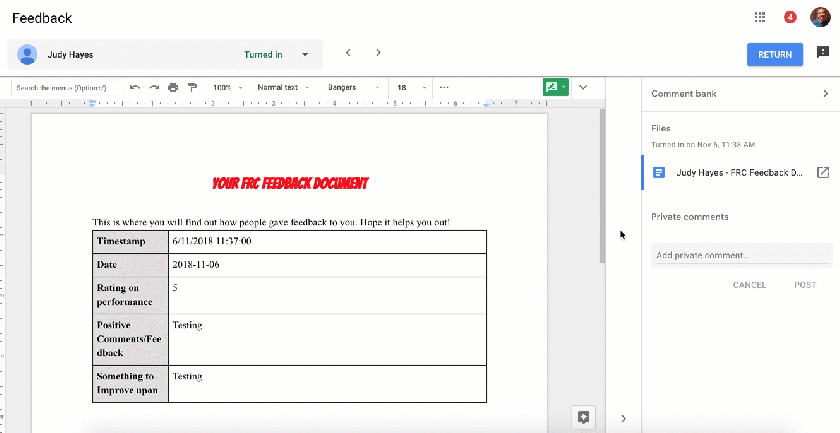Open the notifications badge showing 4
The width and height of the screenshot is (840, 433).
790,18
